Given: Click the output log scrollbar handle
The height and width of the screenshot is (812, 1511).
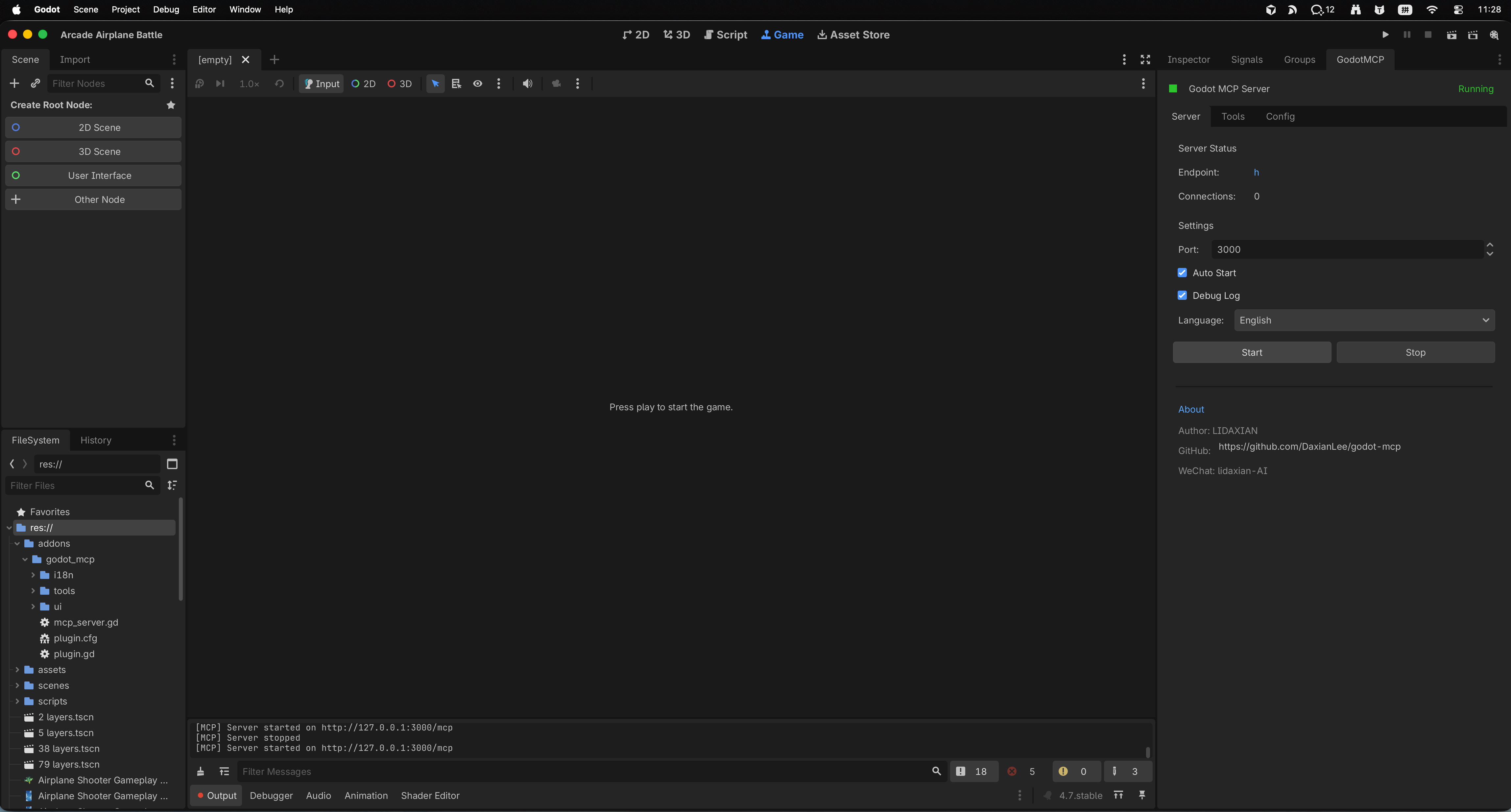Looking at the screenshot, I should coord(1148,752).
